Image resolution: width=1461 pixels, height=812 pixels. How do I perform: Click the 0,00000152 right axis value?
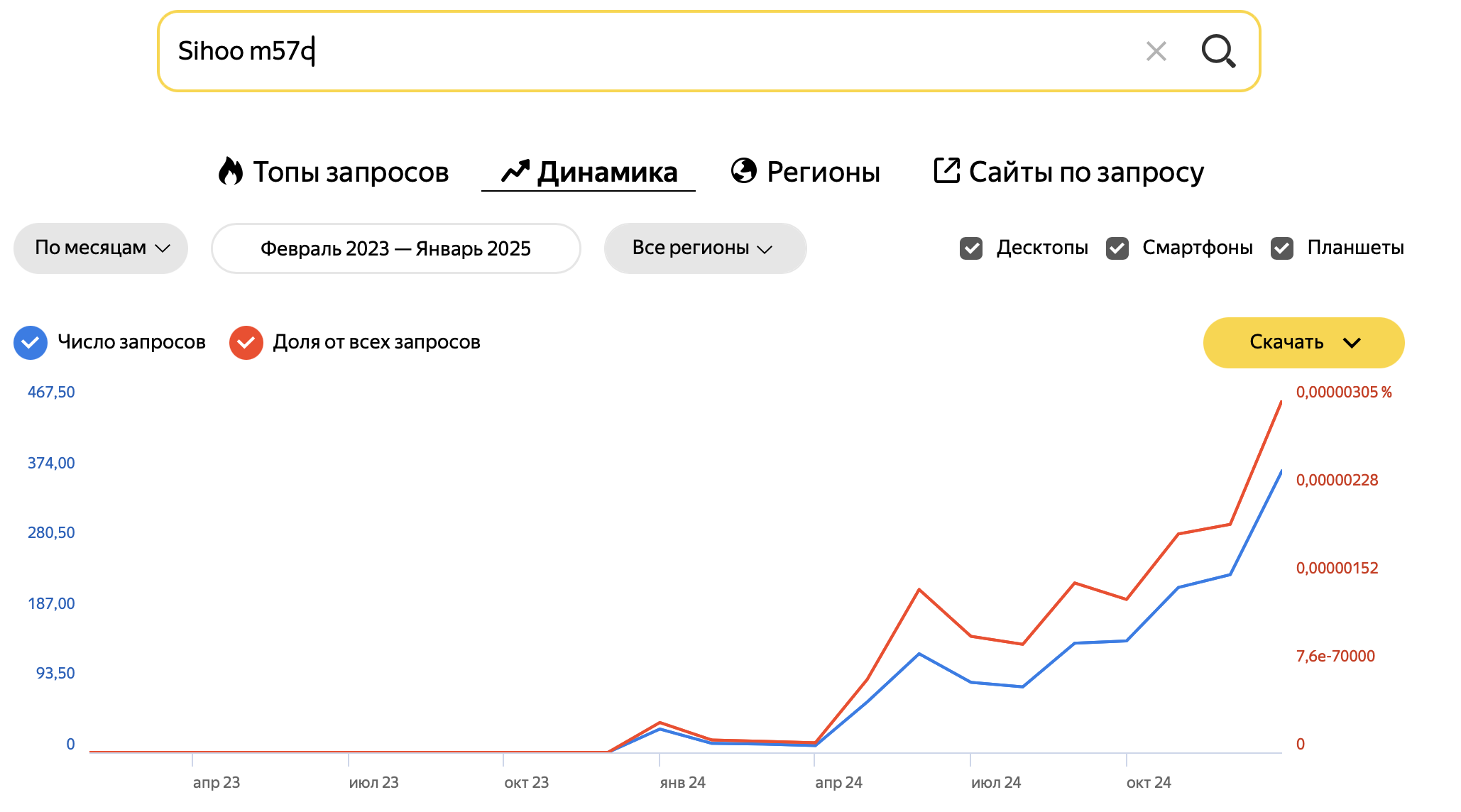point(1337,569)
